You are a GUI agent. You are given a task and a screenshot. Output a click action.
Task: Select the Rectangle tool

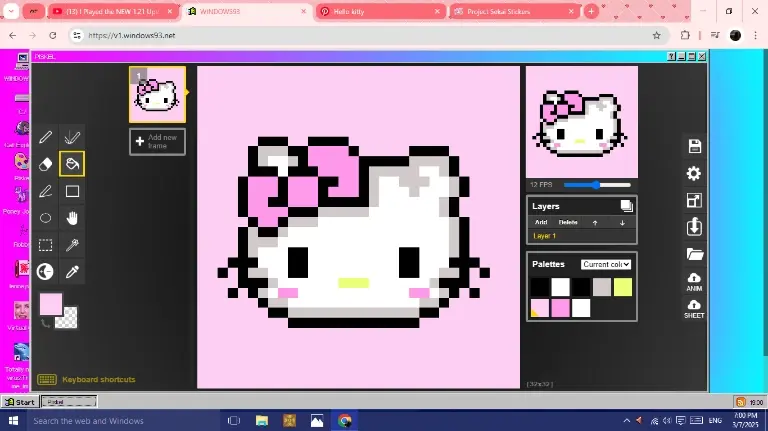tap(72, 191)
